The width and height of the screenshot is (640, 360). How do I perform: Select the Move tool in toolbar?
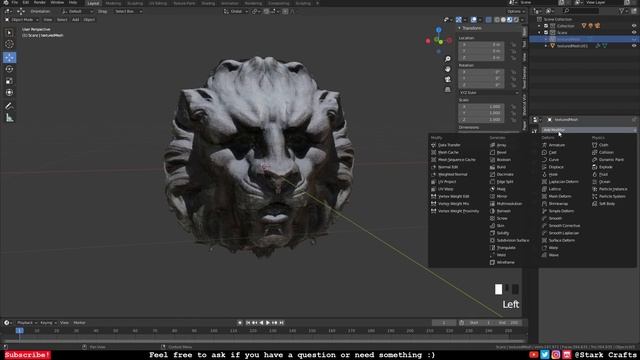point(9,57)
